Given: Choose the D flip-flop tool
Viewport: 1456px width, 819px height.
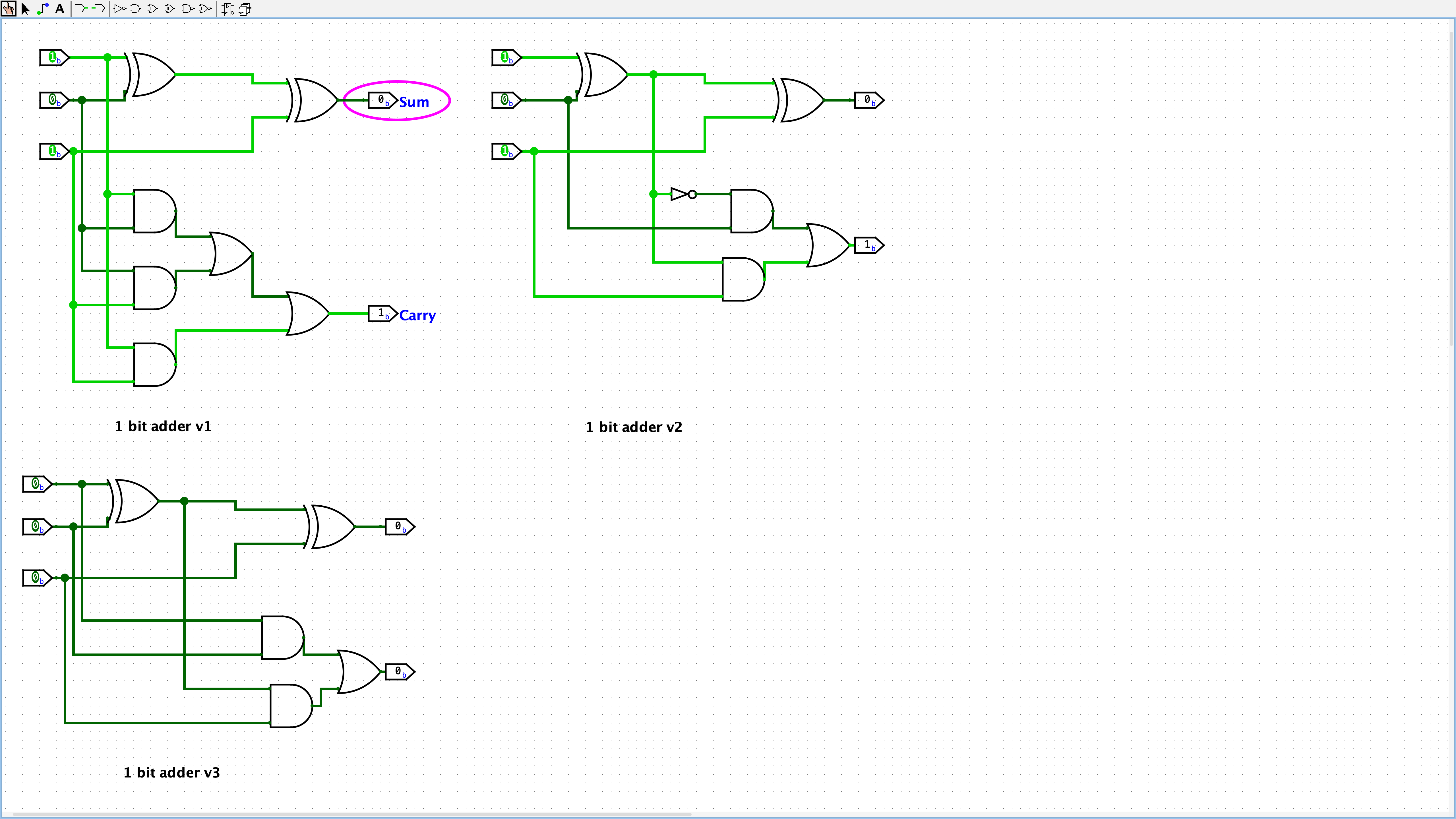Looking at the screenshot, I should (228, 9).
